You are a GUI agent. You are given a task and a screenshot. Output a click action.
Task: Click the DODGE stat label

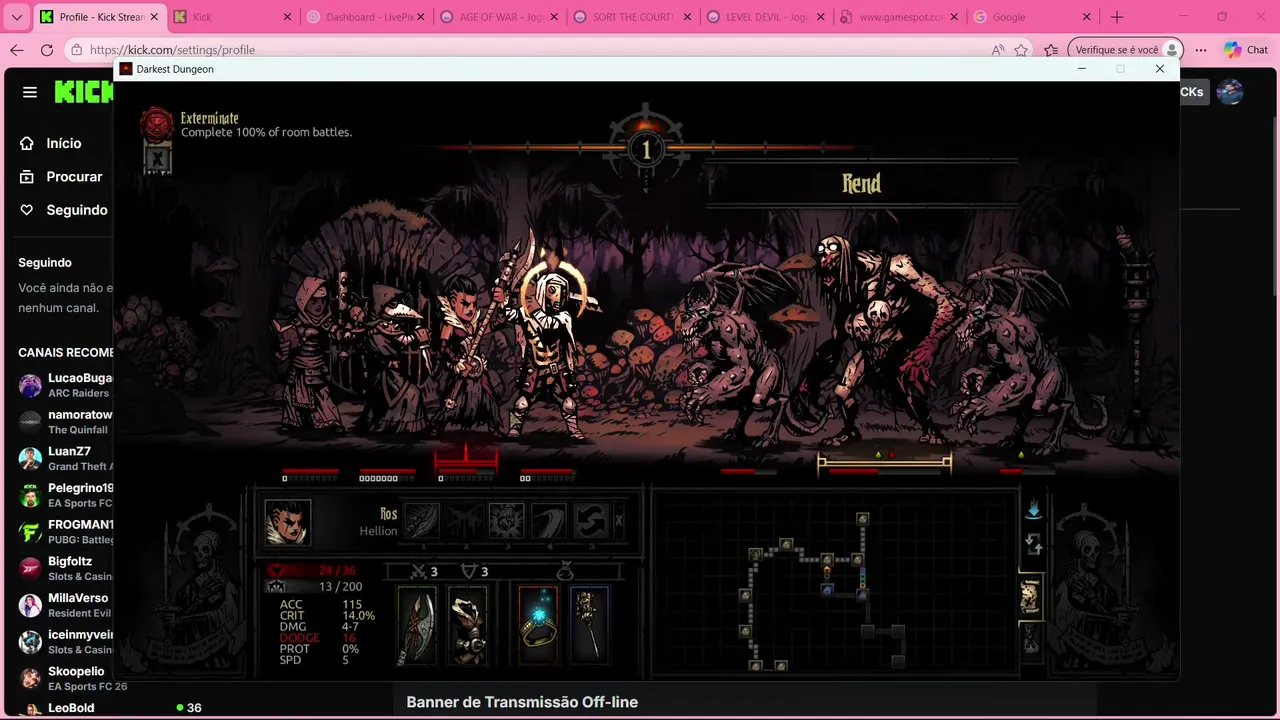pyautogui.click(x=300, y=638)
